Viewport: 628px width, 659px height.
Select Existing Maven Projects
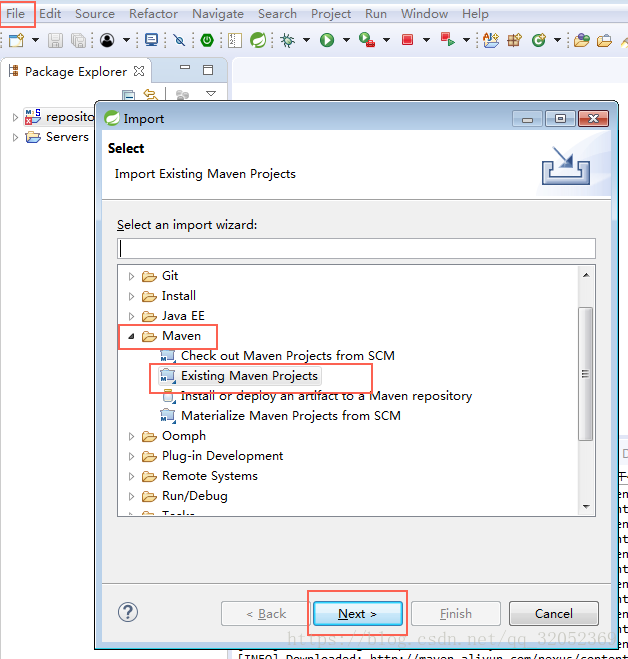pyautogui.click(x=249, y=376)
